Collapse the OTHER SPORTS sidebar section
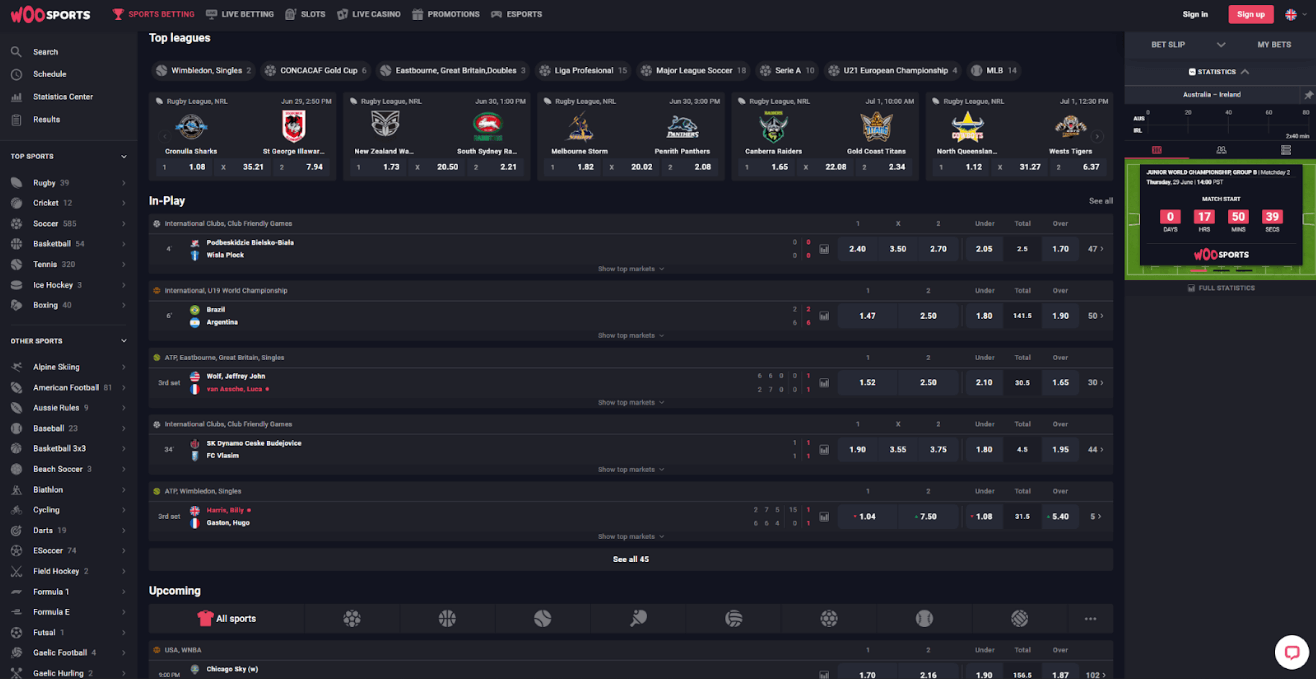The height and width of the screenshot is (679, 1316). tap(124, 341)
